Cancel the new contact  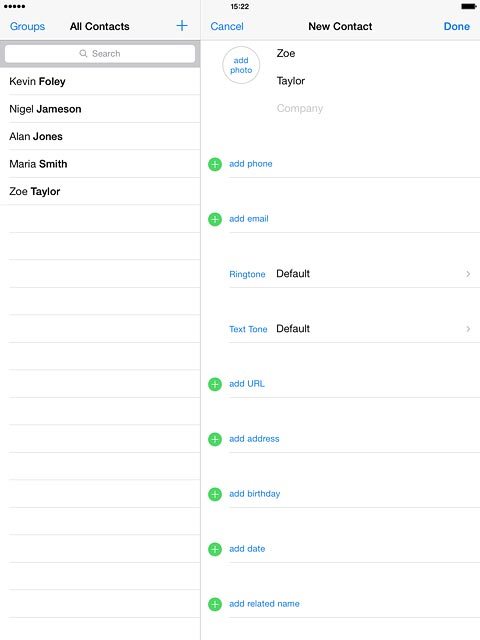pos(227,26)
